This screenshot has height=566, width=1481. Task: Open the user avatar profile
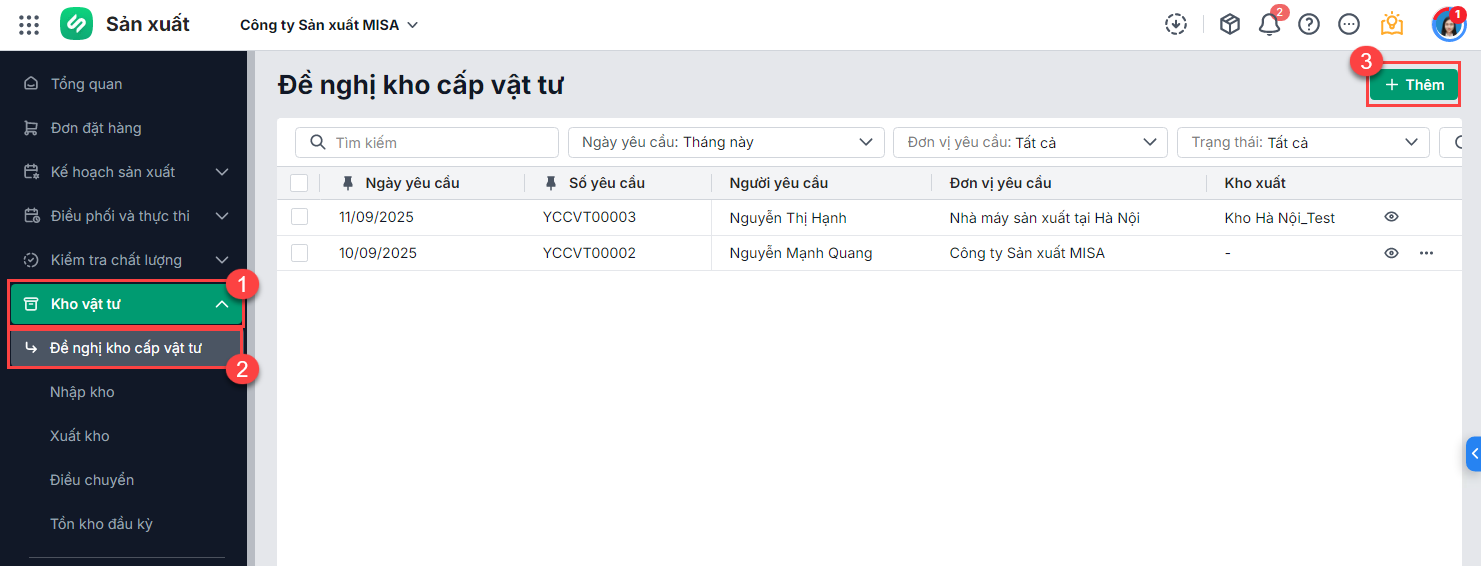click(1448, 25)
